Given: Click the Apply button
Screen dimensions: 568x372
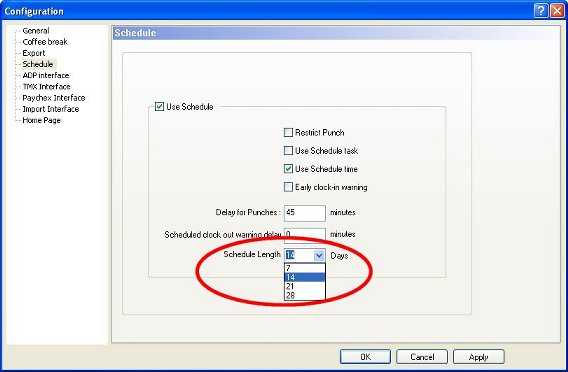Looking at the screenshot, I should 479,357.
